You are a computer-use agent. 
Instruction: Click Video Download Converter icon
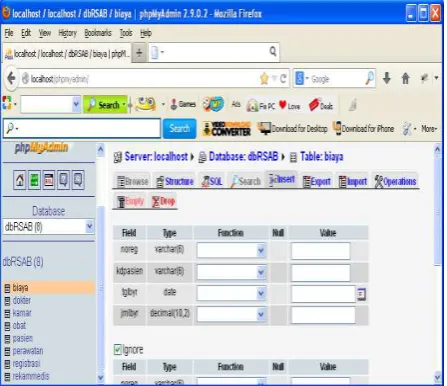click(227, 129)
